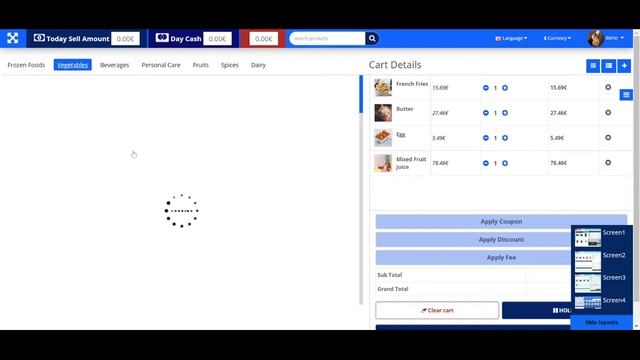Click the Grand Total label

coord(393,289)
